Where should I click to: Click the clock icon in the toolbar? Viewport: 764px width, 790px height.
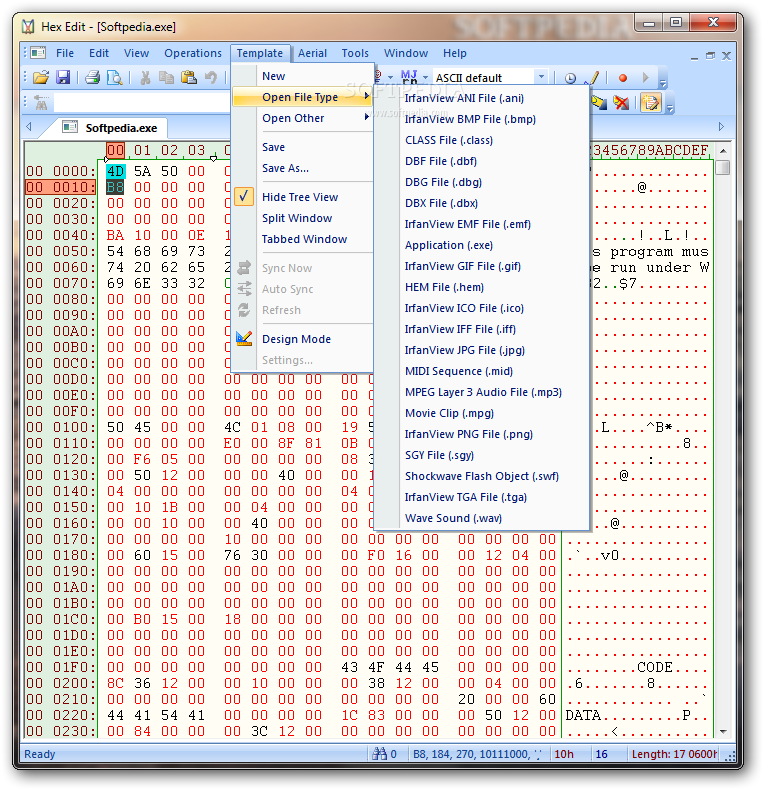(x=570, y=78)
